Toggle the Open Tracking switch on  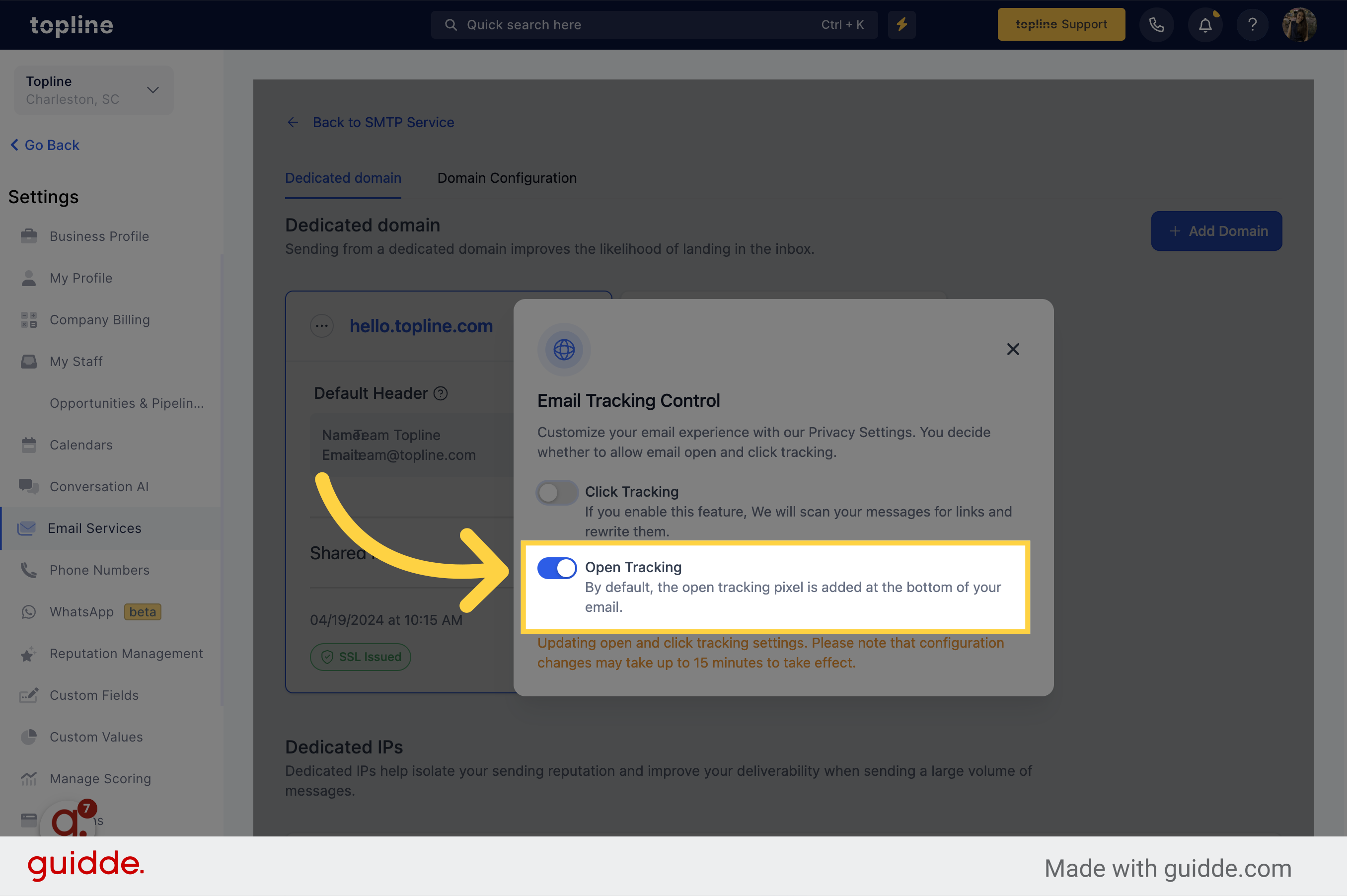click(x=556, y=566)
